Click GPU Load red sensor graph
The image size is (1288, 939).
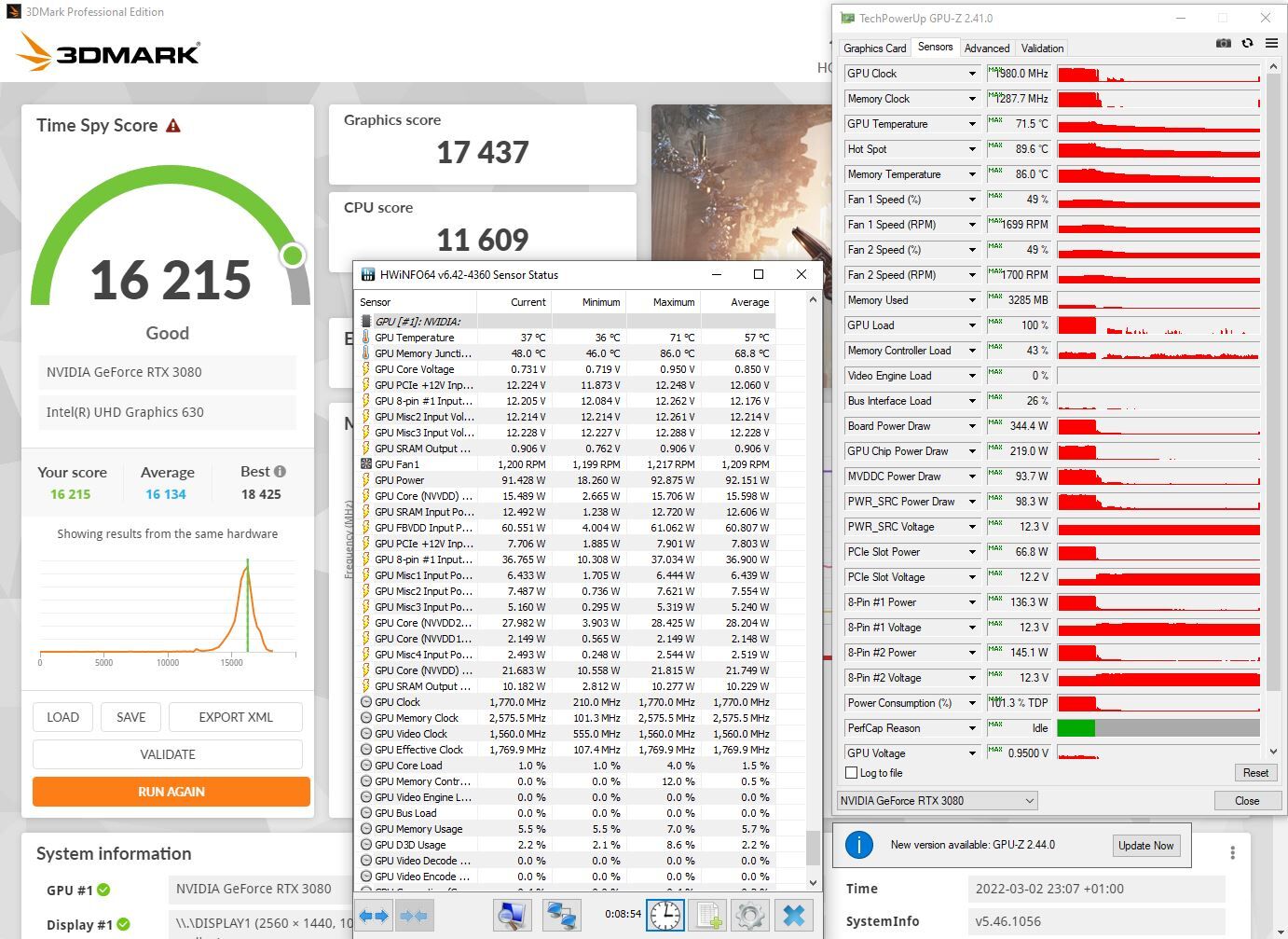pos(1158,325)
